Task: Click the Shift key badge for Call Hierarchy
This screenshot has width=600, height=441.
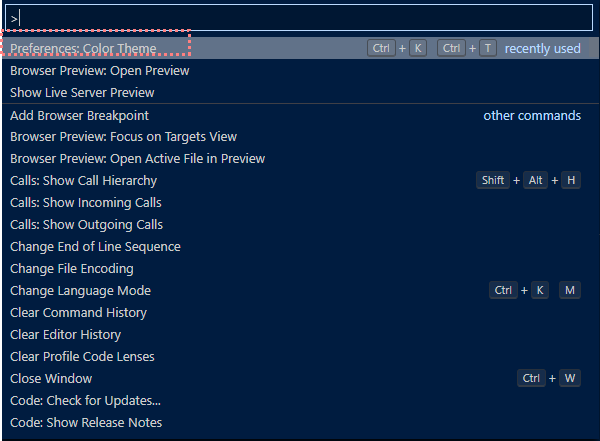Action: (x=493, y=180)
